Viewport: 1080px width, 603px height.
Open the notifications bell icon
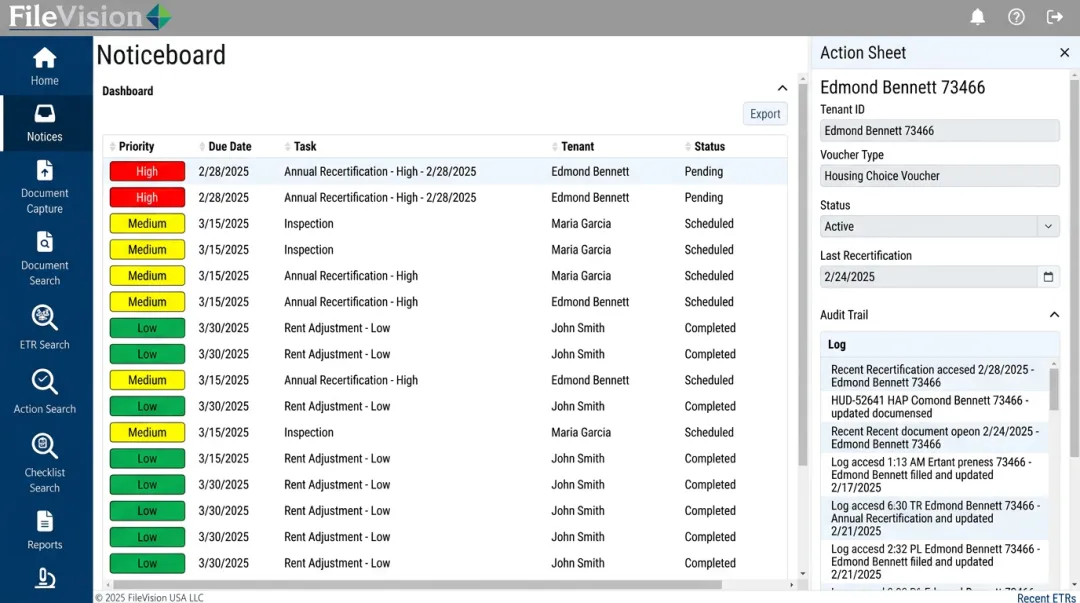[977, 17]
